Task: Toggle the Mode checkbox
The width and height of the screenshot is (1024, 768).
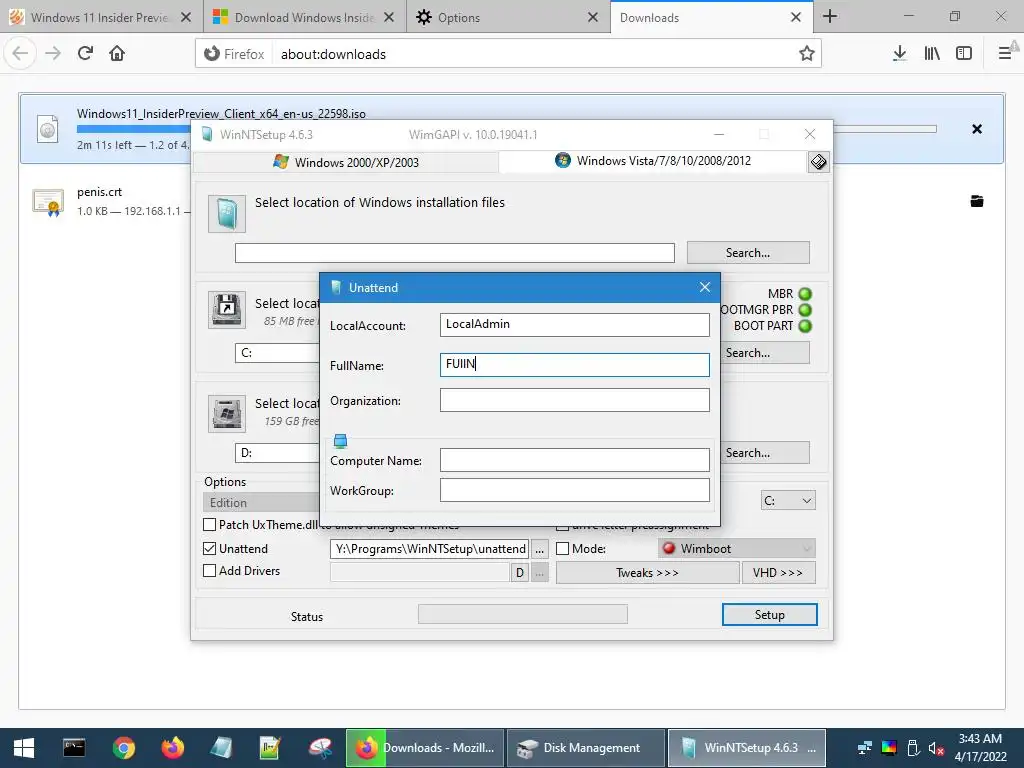Action: coord(562,549)
